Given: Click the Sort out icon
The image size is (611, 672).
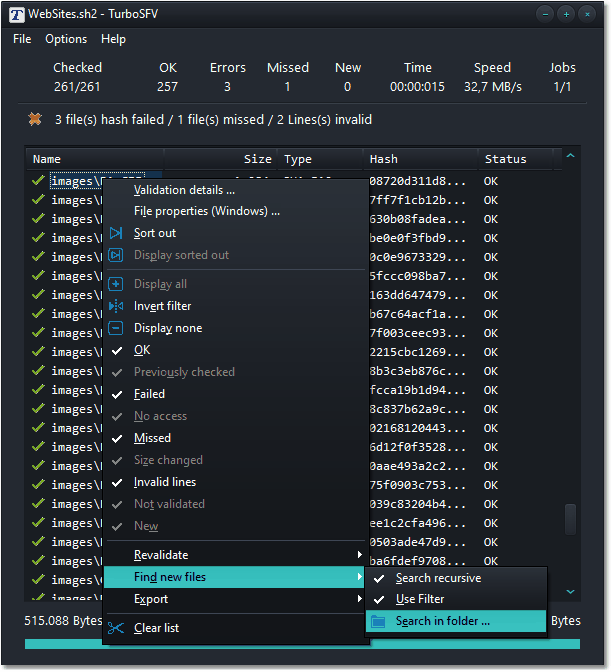Looking at the screenshot, I should coord(116,233).
